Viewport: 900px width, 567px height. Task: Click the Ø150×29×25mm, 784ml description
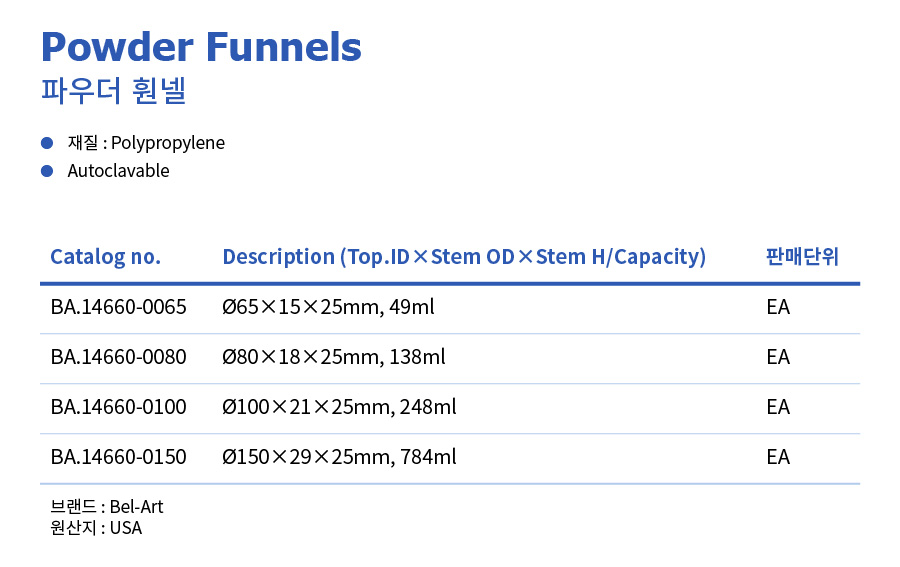point(339,457)
